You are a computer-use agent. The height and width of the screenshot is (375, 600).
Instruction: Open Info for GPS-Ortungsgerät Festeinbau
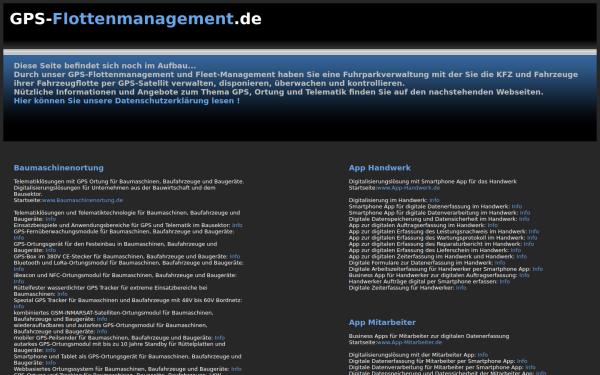point(51,250)
